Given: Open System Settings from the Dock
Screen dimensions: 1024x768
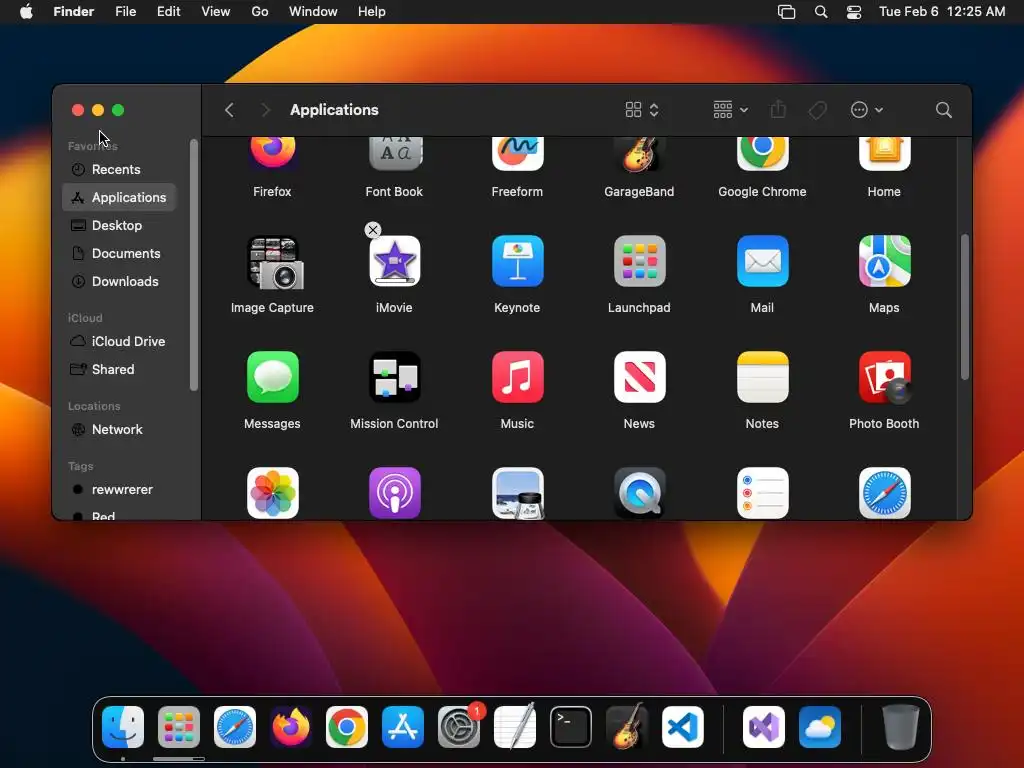Looking at the screenshot, I should pos(458,727).
